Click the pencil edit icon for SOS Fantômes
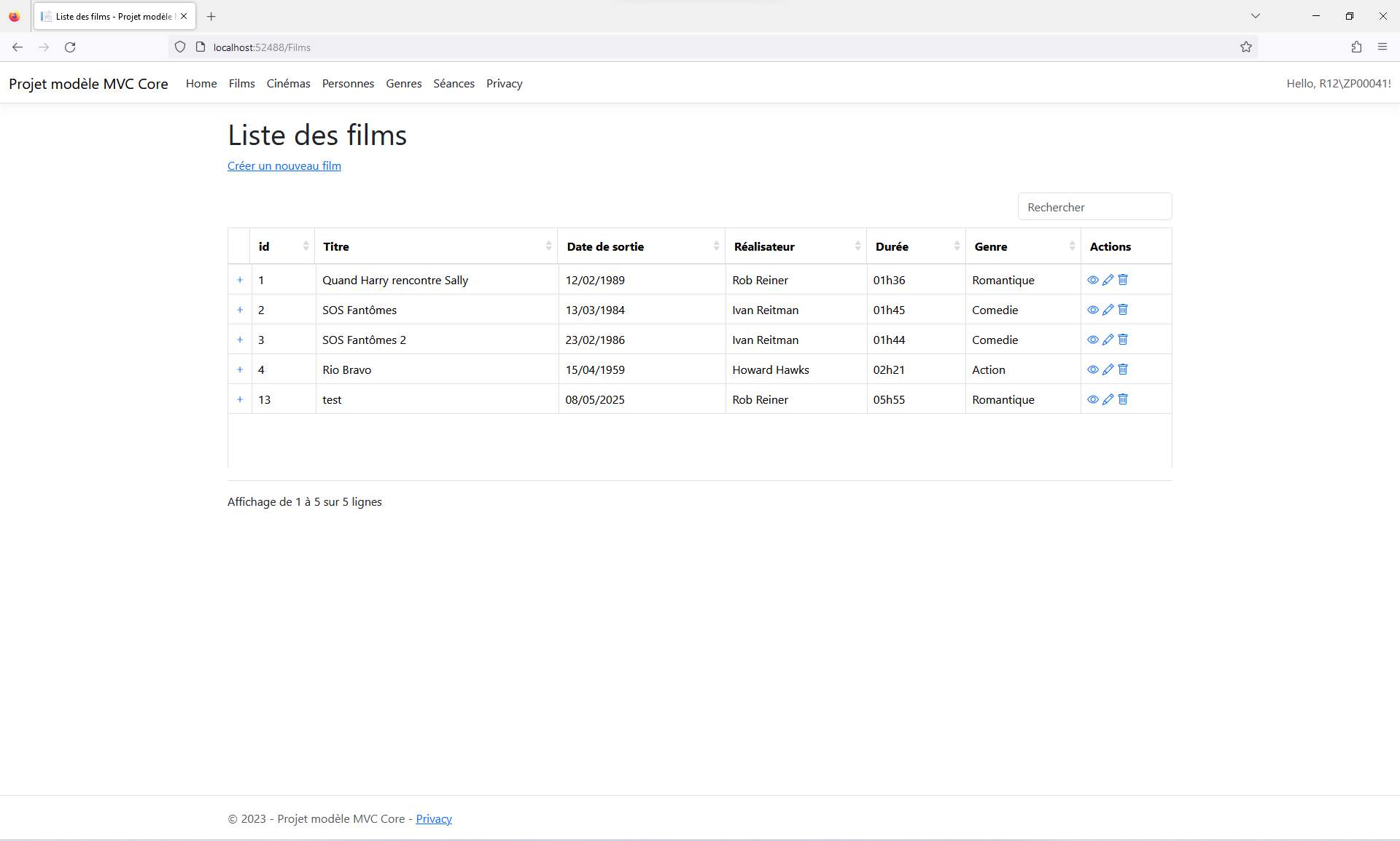Viewport: 1400px width, 841px height. click(x=1108, y=310)
